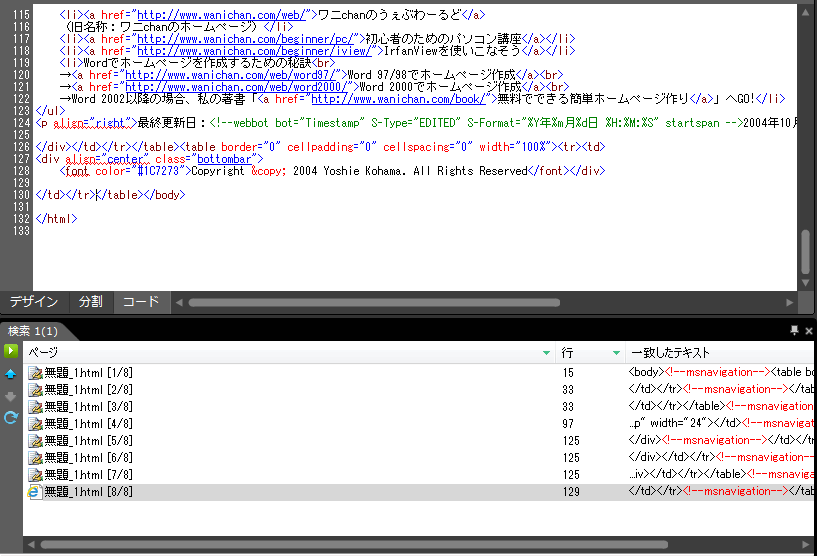Image resolution: width=817 pixels, height=556 pixels.
Task: Go to previous result with blue up arrow
Action: [10, 374]
